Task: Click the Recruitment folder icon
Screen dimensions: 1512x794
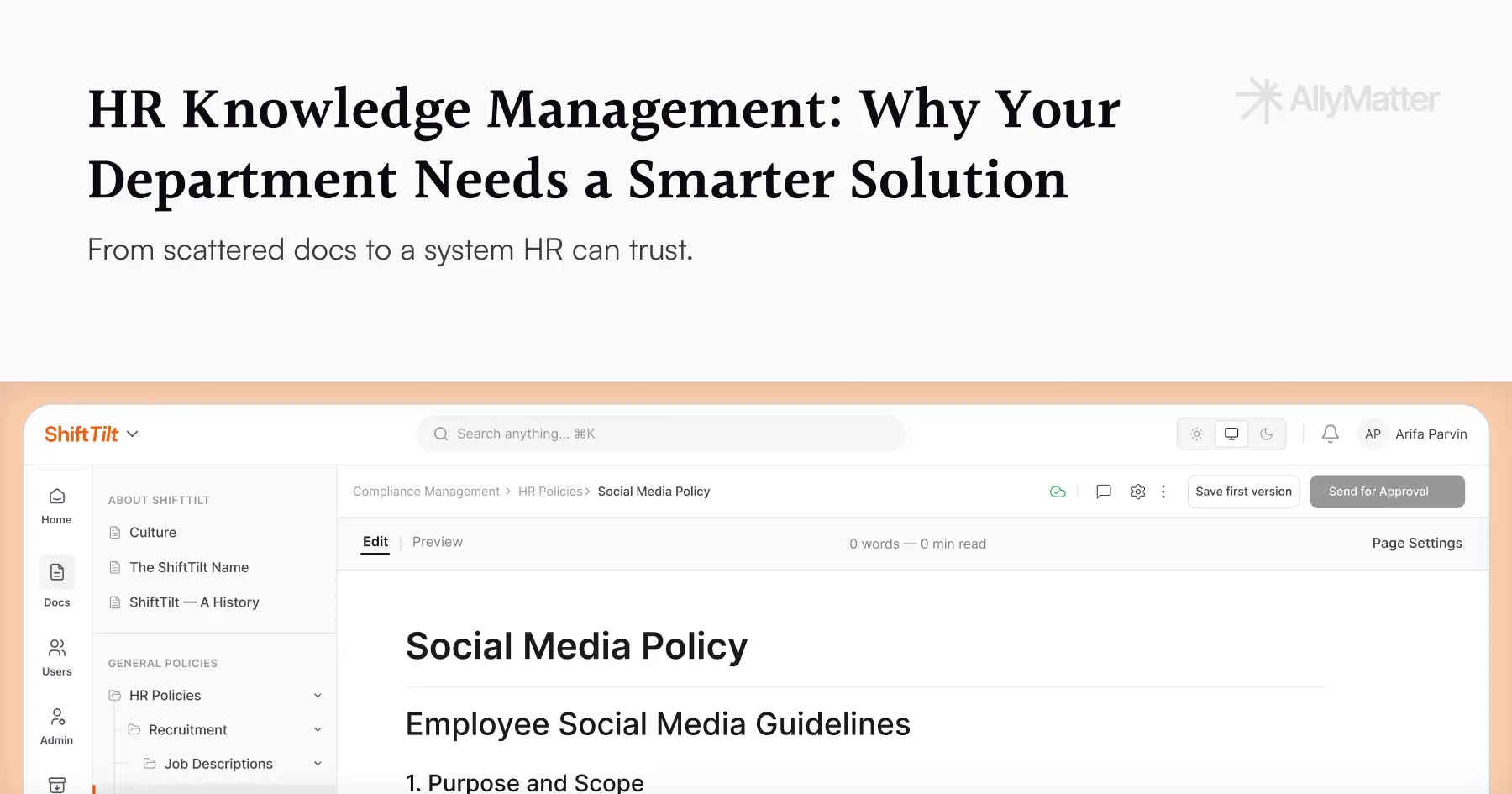Action: (134, 729)
